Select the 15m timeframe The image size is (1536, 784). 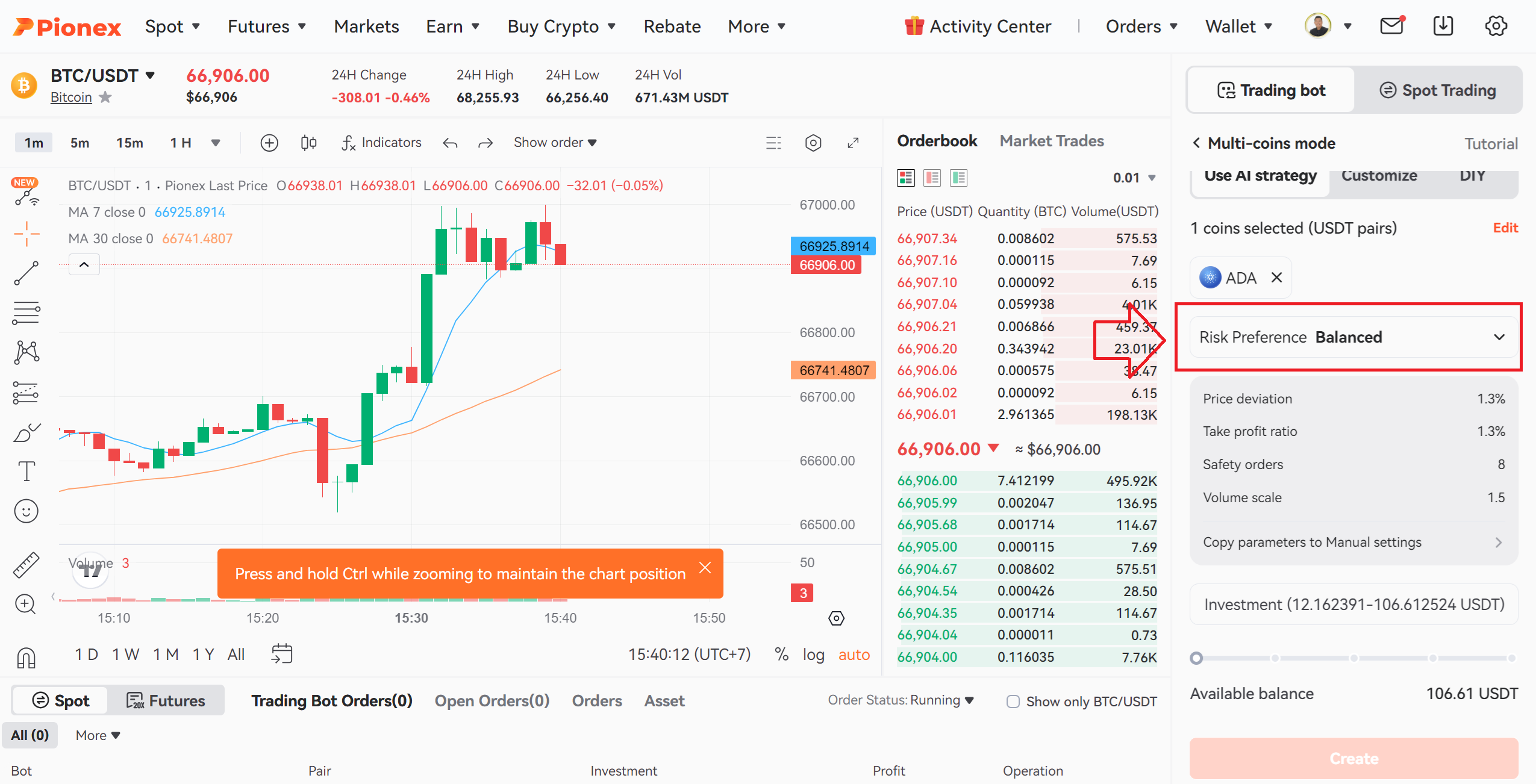130,143
